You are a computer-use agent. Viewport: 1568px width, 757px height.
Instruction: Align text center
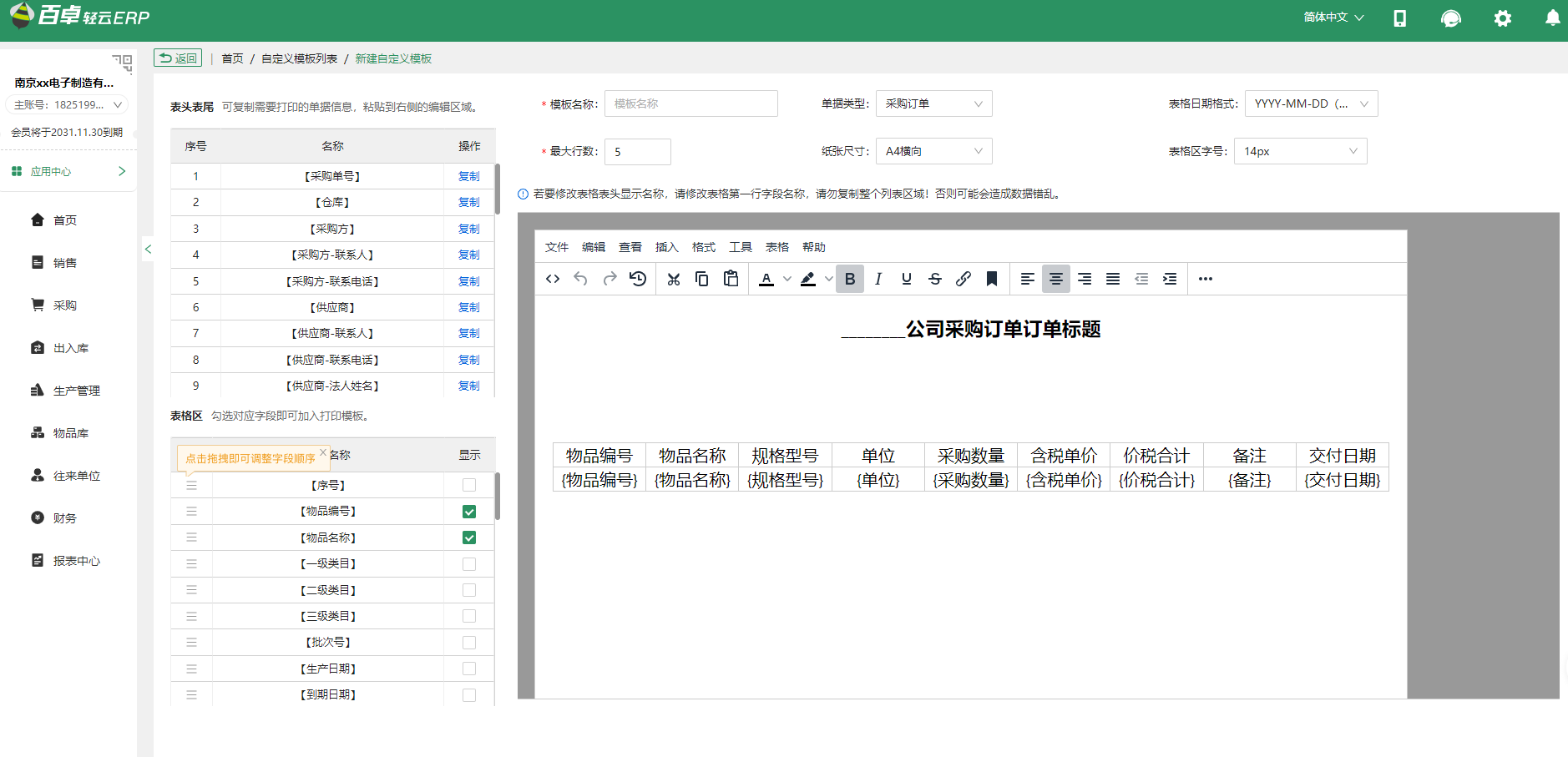pyautogui.click(x=1056, y=279)
